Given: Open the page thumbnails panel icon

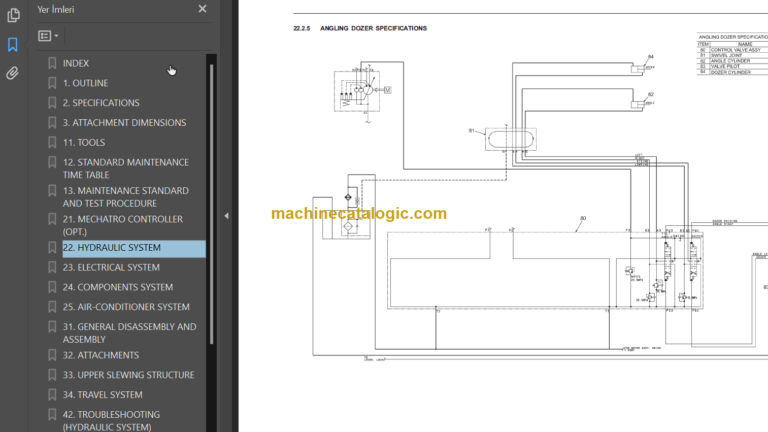Looking at the screenshot, I should click(x=13, y=15).
